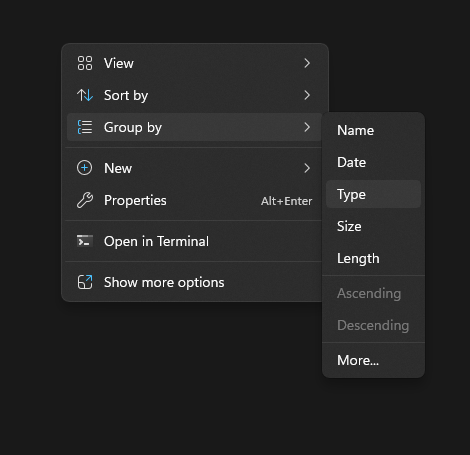Open Properties with Alt+Enter label
Viewport: 470px width, 455px height.
coord(286,201)
